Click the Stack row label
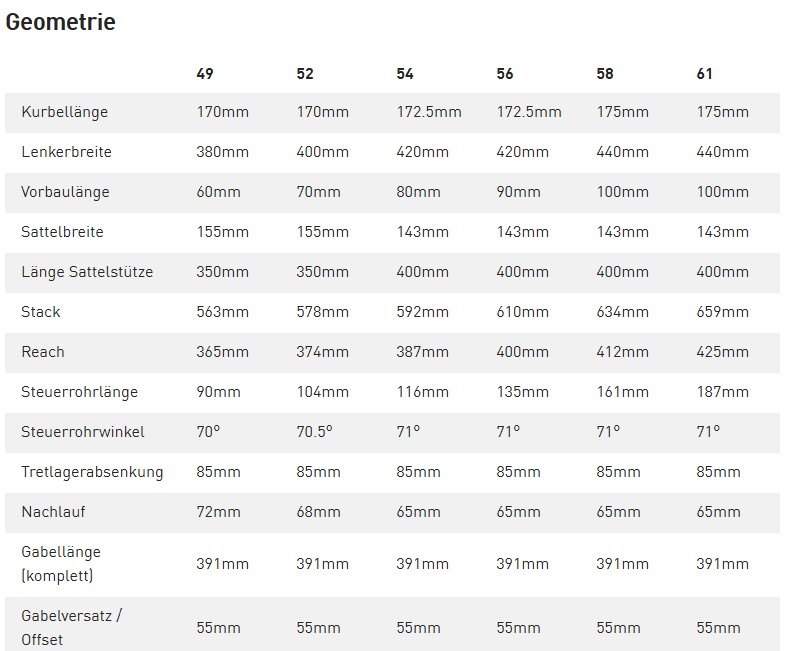Screen dimensions: 786x651 tap(41, 312)
